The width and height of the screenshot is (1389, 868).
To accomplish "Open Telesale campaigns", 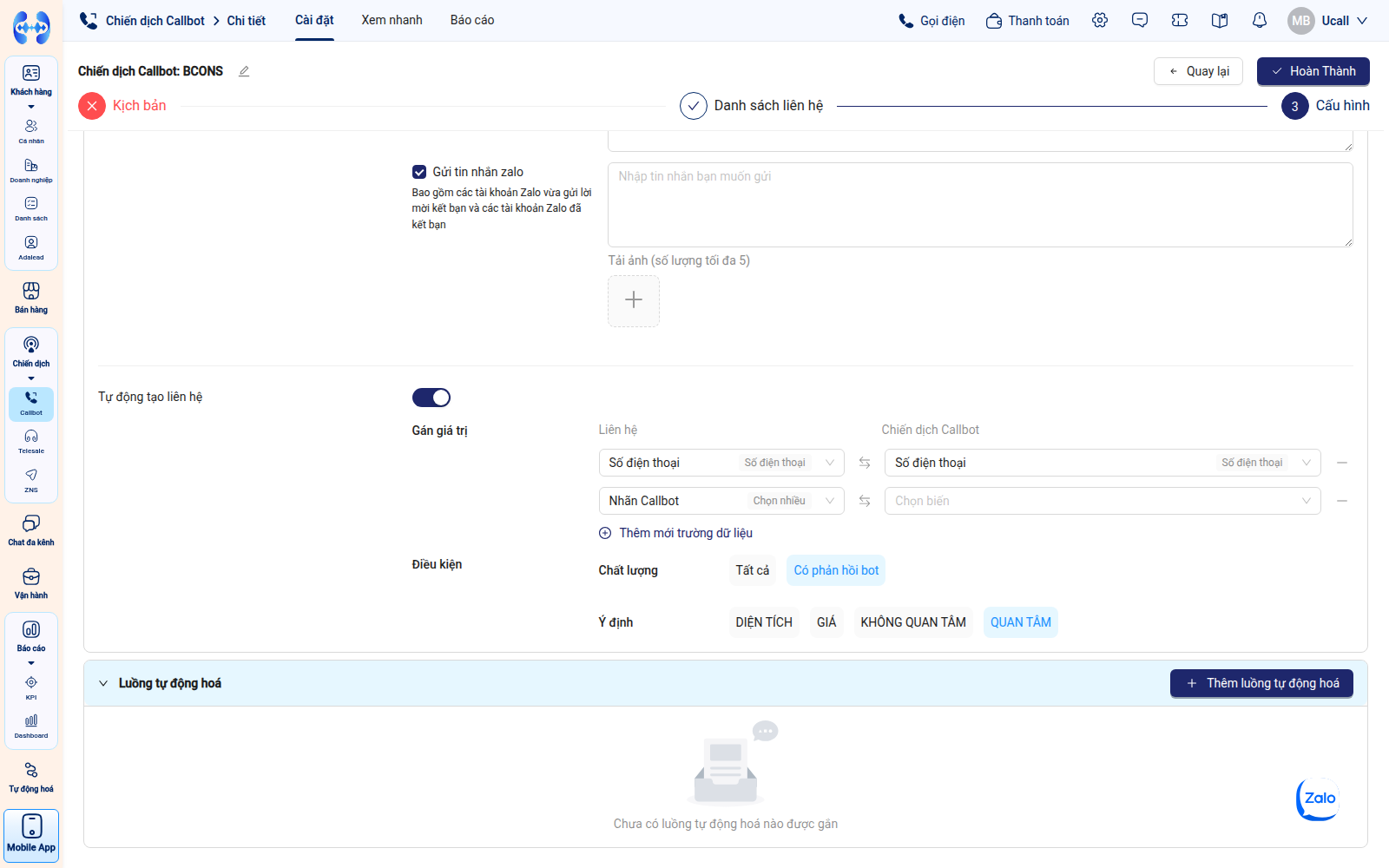I will click(x=31, y=441).
